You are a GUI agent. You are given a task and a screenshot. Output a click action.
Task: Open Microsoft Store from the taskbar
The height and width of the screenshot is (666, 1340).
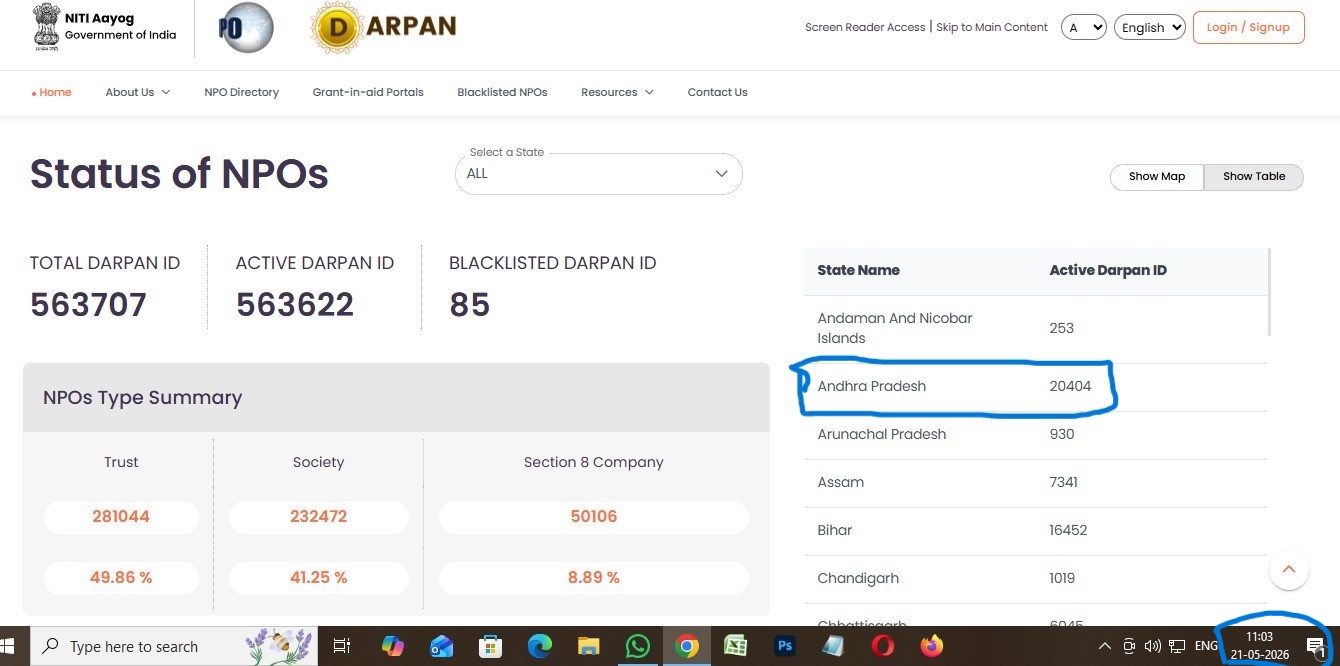tap(490, 646)
